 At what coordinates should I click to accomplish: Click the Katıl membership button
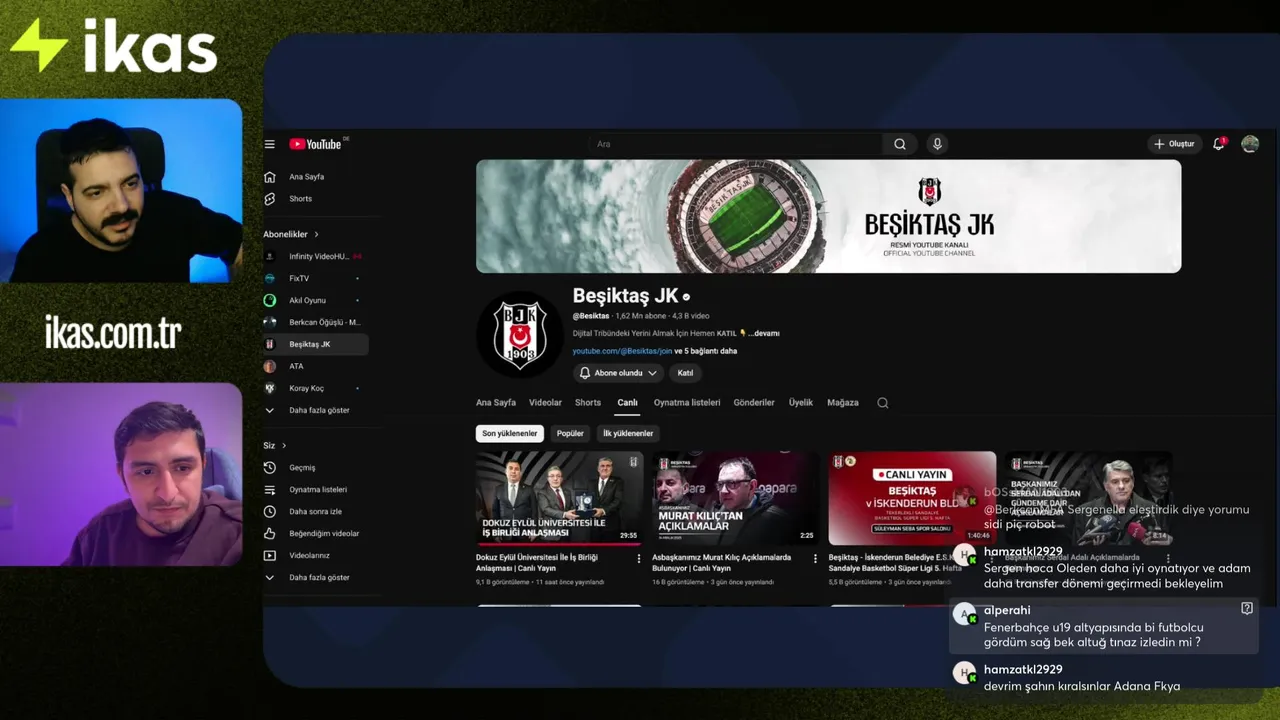(685, 373)
